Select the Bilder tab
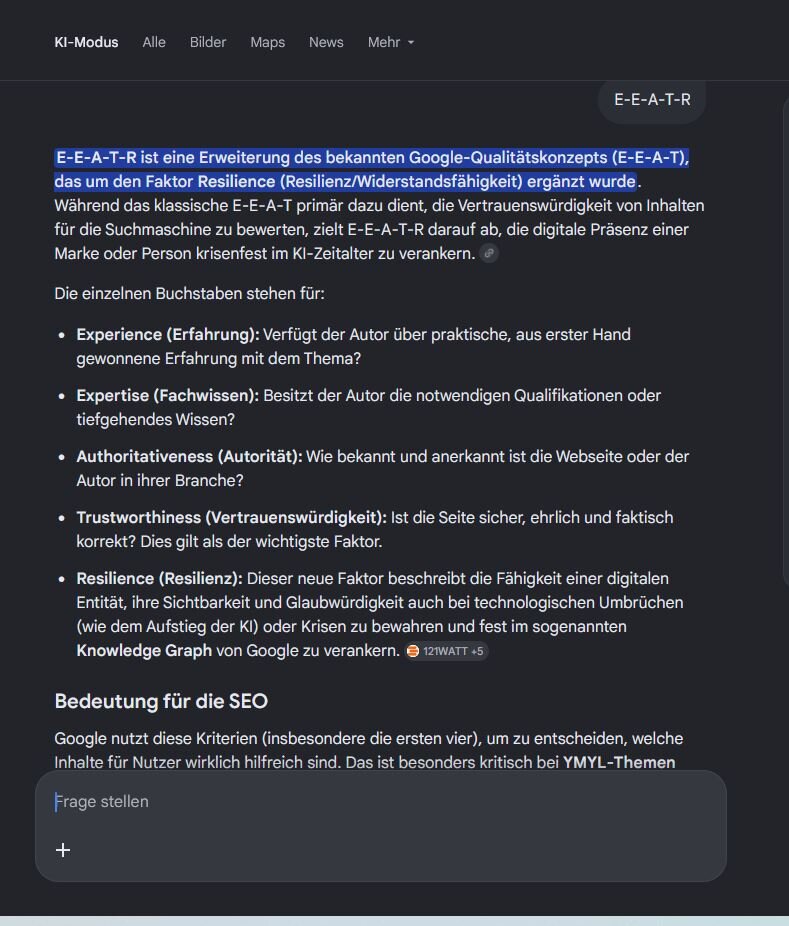 [x=208, y=43]
